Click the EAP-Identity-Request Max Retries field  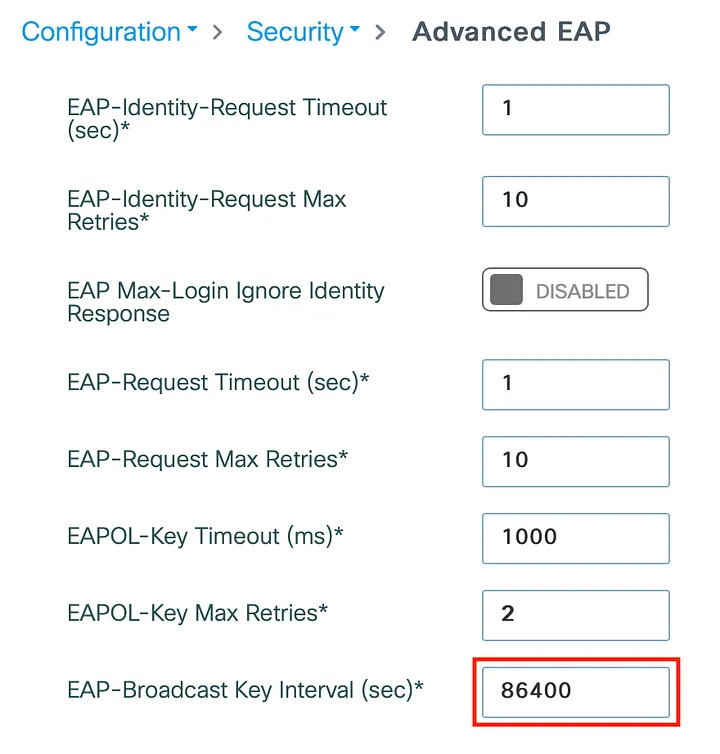575,200
